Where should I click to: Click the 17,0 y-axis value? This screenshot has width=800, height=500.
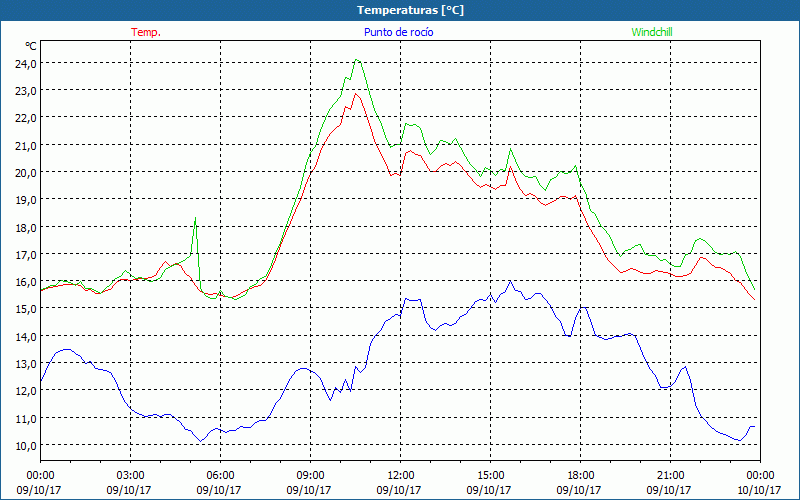point(26,255)
